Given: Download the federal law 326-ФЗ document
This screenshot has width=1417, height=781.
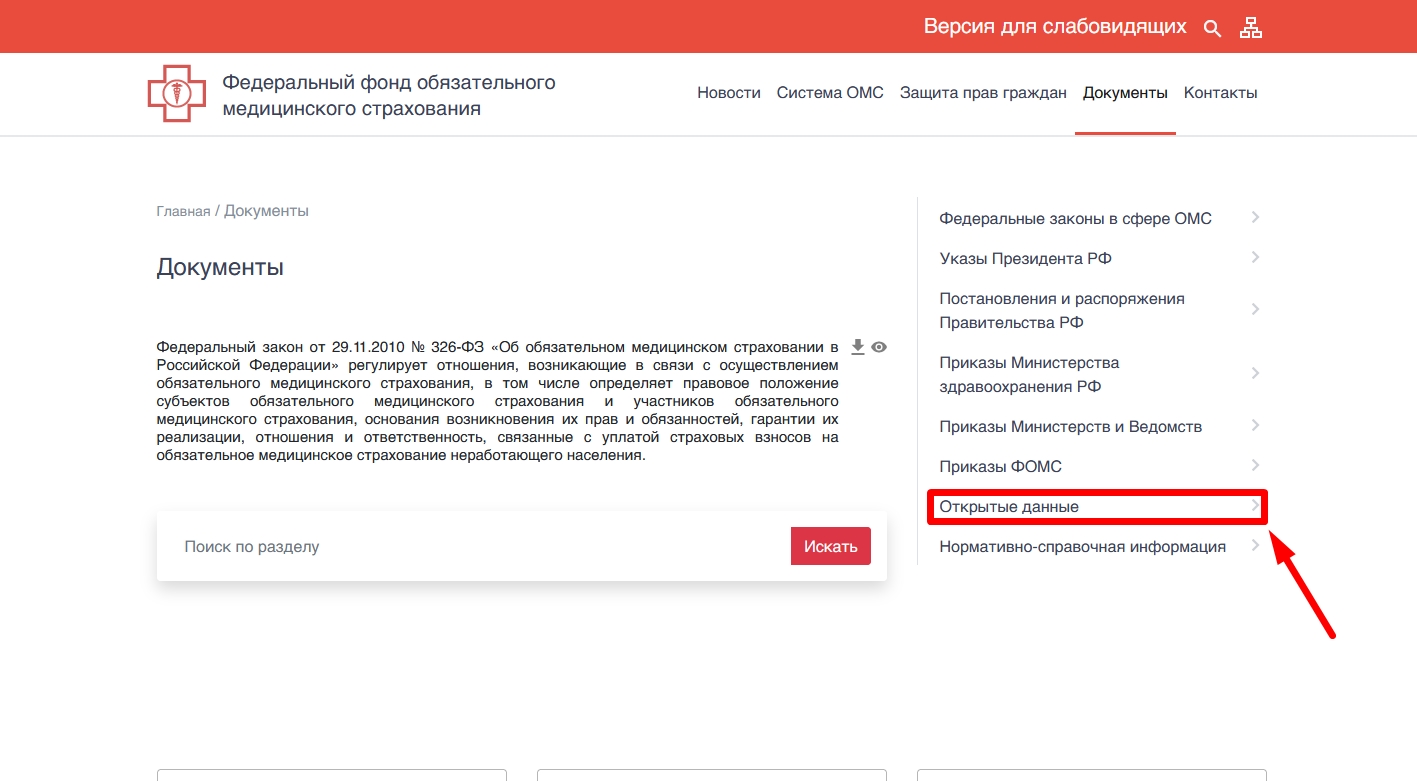Looking at the screenshot, I should pyautogui.click(x=857, y=347).
